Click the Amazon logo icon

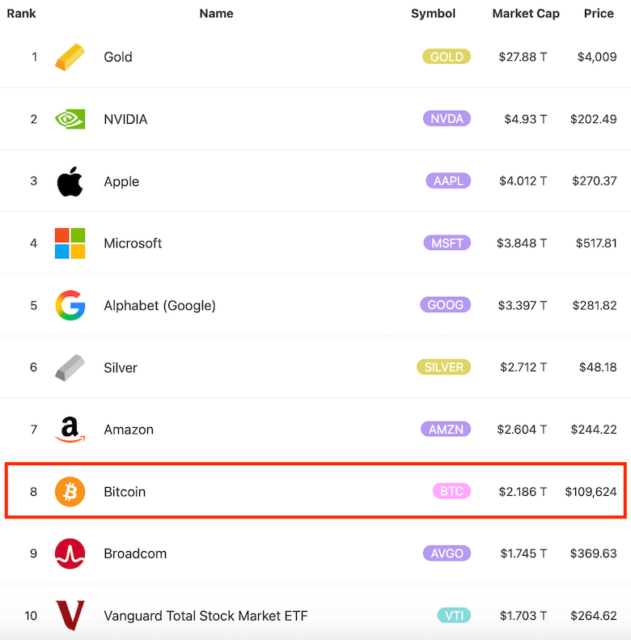pos(69,430)
